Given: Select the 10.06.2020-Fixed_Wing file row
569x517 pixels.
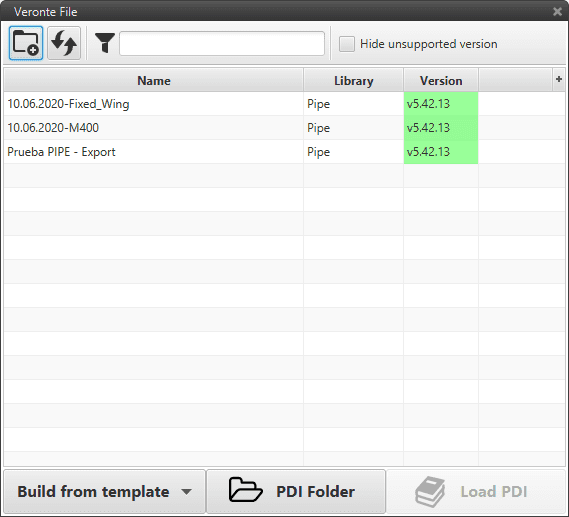Looking at the screenshot, I should pyautogui.click(x=284, y=104).
